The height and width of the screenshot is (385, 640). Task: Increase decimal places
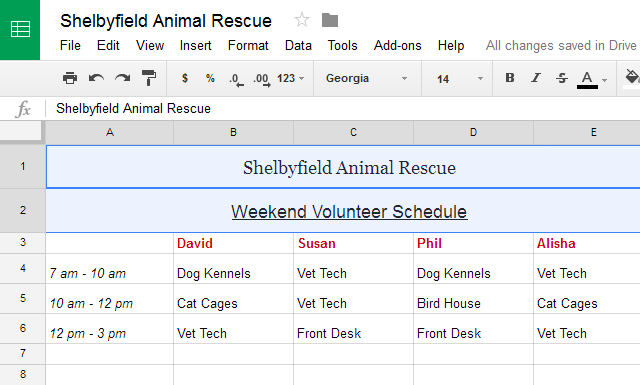(262, 79)
